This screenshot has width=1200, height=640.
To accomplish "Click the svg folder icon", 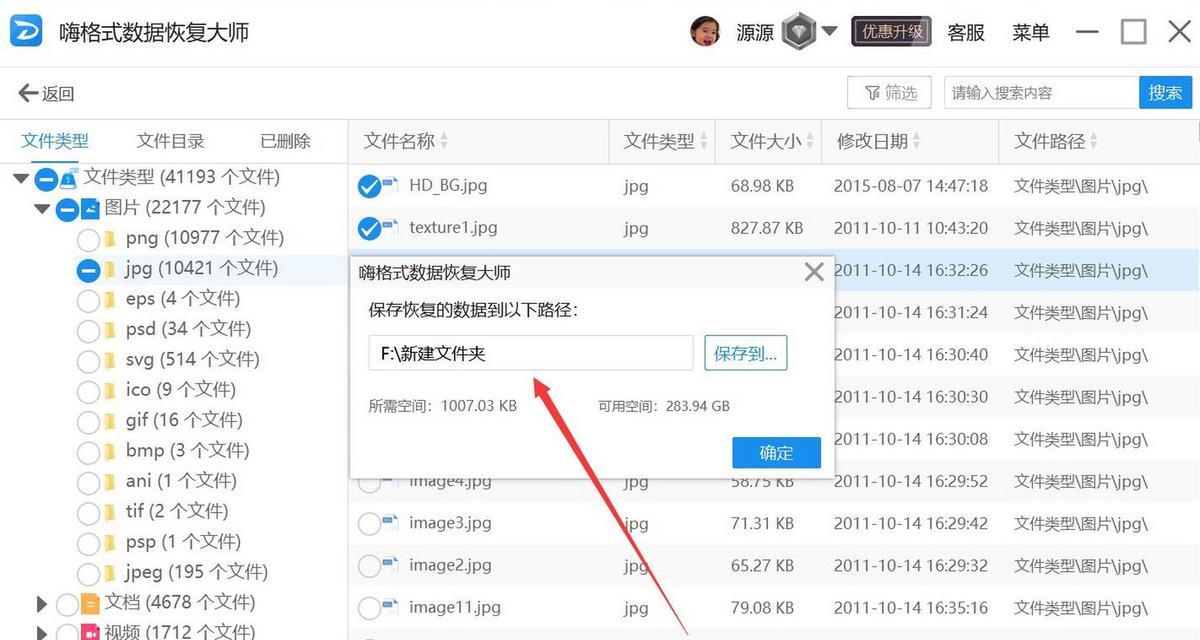I will point(110,360).
